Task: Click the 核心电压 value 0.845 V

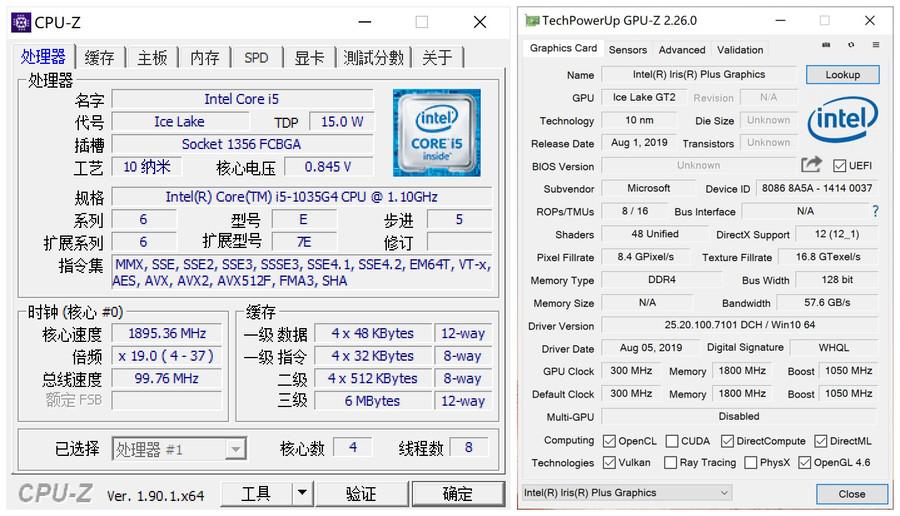Action: [x=328, y=167]
